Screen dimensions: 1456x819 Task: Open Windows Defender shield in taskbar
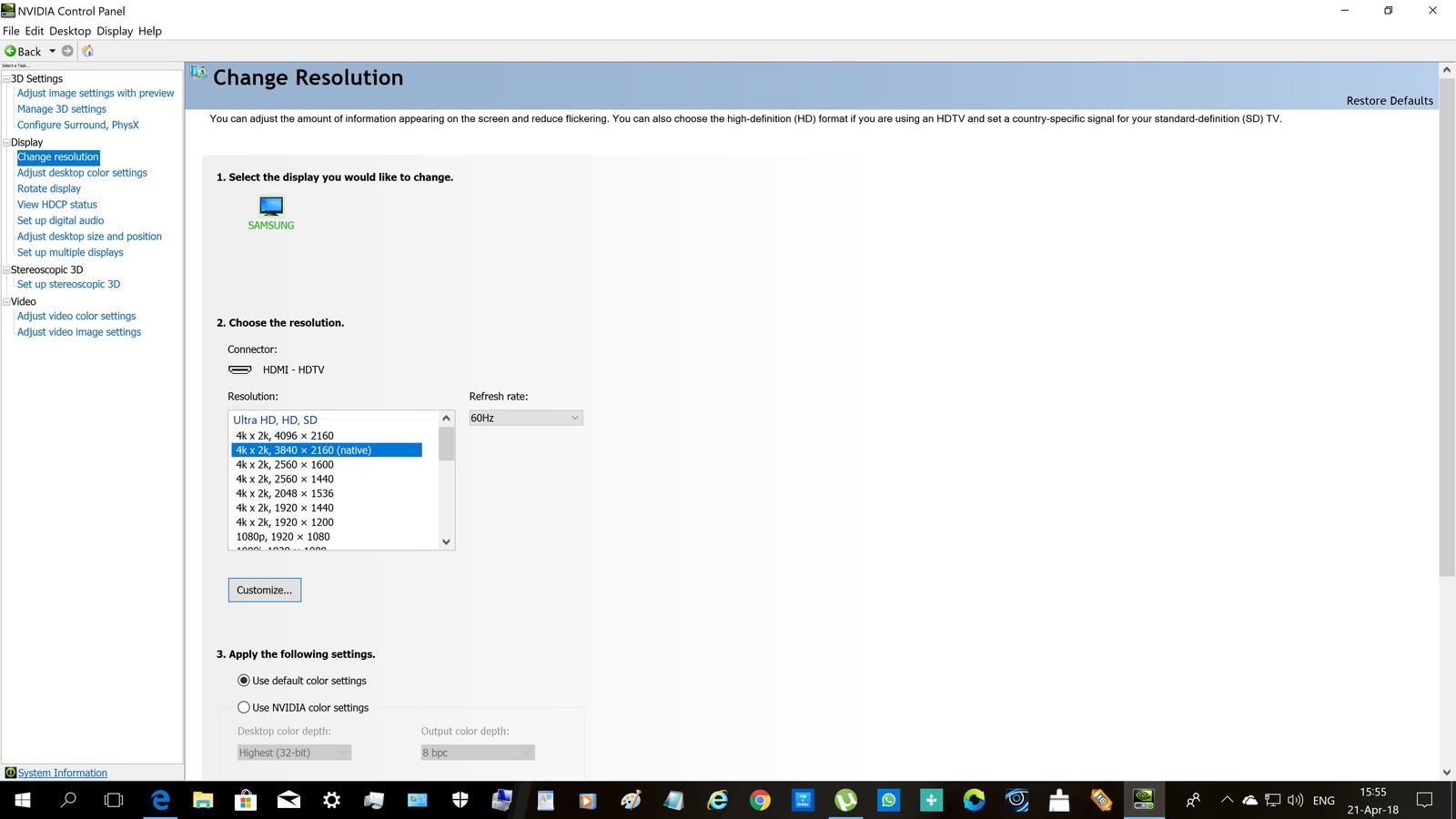click(460, 800)
